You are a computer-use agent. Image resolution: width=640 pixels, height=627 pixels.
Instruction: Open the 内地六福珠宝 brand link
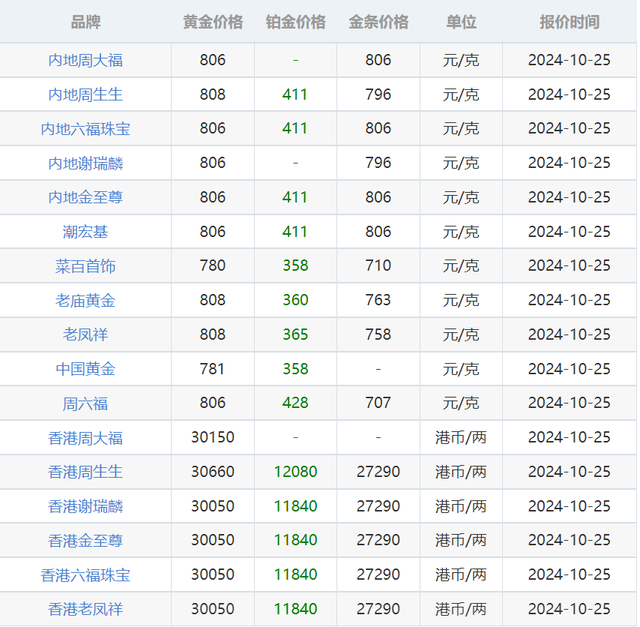[x=85, y=129]
